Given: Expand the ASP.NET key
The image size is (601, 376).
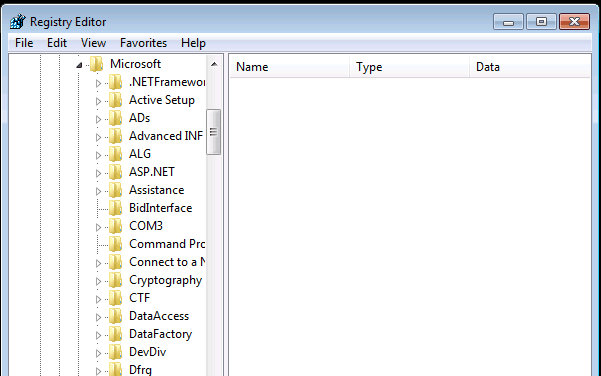Looking at the screenshot, I should pos(98,173).
